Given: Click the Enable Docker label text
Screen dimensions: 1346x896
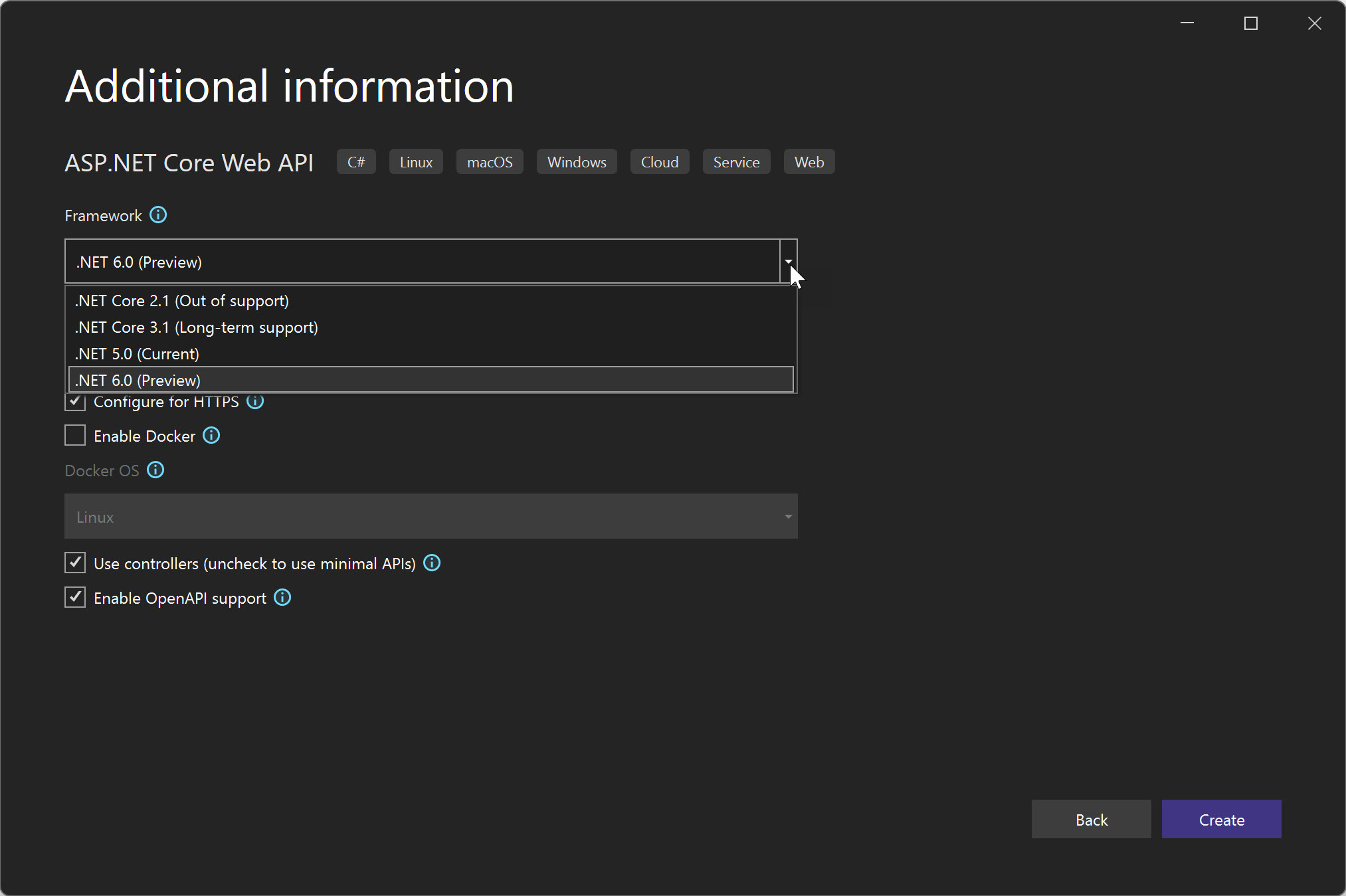Looking at the screenshot, I should (x=145, y=436).
